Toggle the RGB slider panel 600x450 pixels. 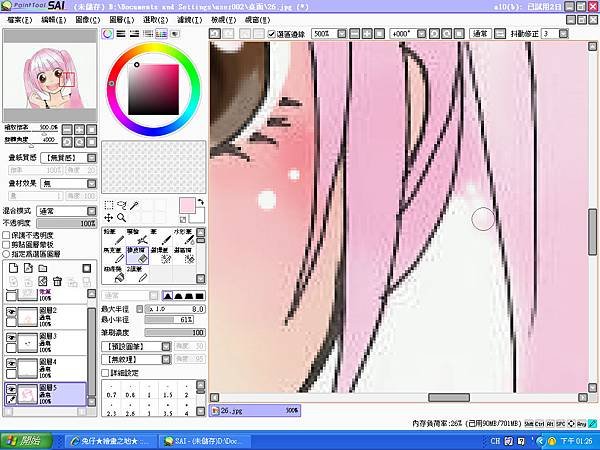click(x=121, y=34)
